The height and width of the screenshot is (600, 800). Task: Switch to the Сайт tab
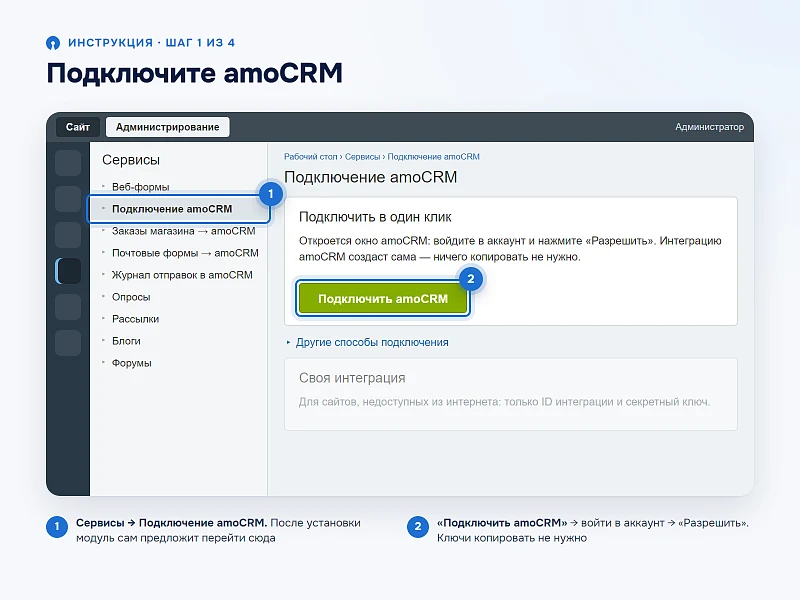point(78,127)
